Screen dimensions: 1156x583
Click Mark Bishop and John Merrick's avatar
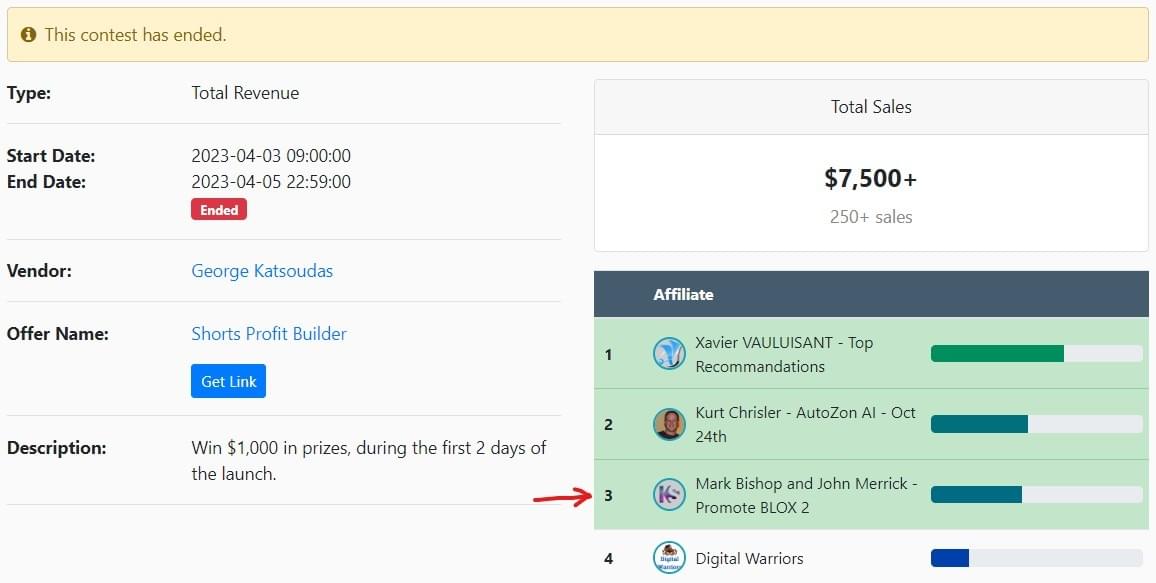click(669, 494)
